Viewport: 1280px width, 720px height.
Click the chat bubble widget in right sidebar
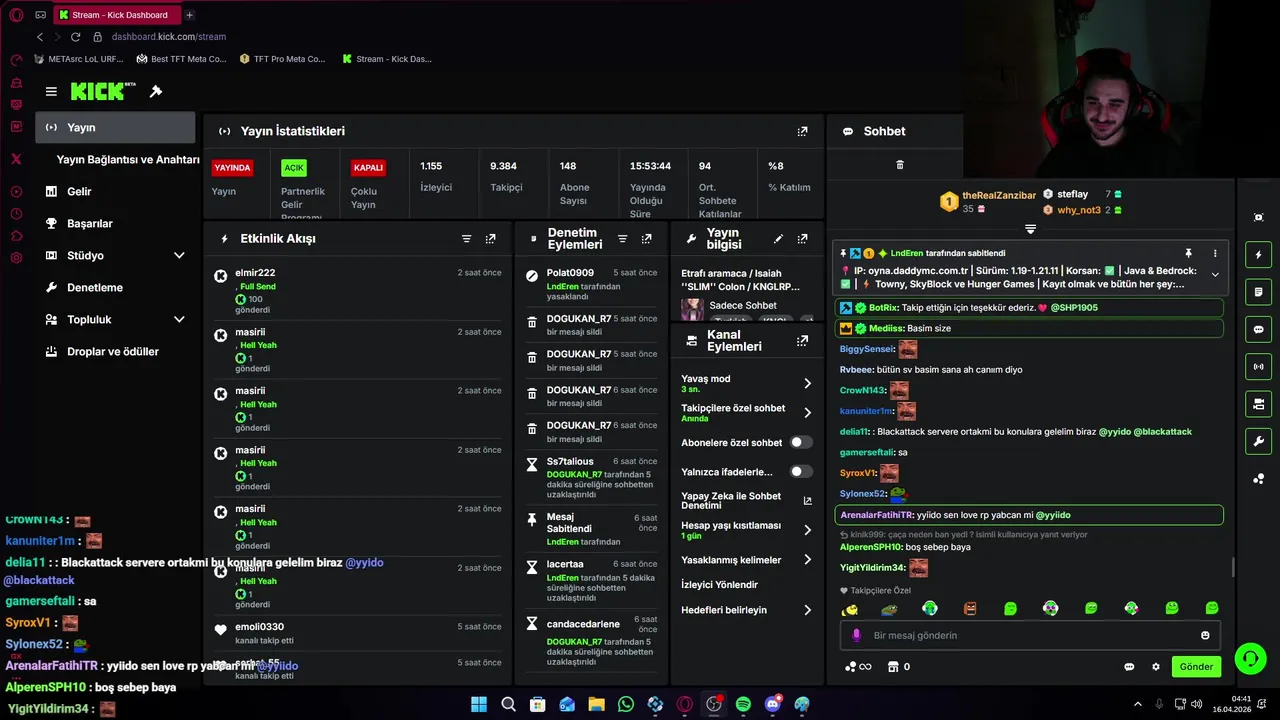(x=1258, y=329)
